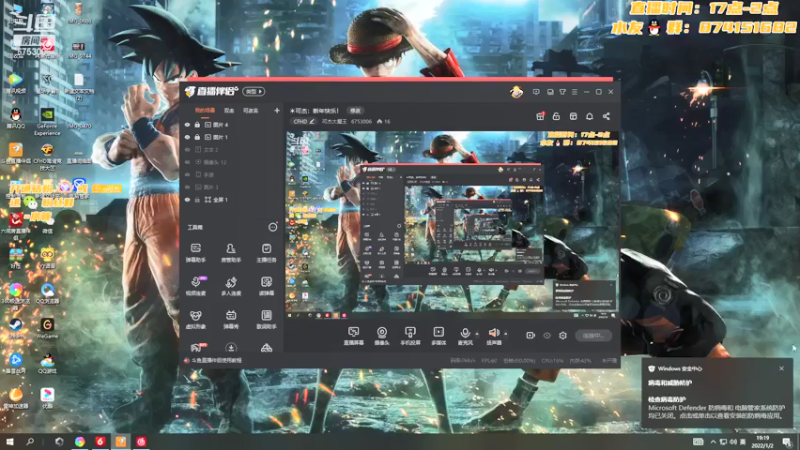Open the 读弹幕 tool
This screenshot has height=450, width=800.
click(266, 286)
